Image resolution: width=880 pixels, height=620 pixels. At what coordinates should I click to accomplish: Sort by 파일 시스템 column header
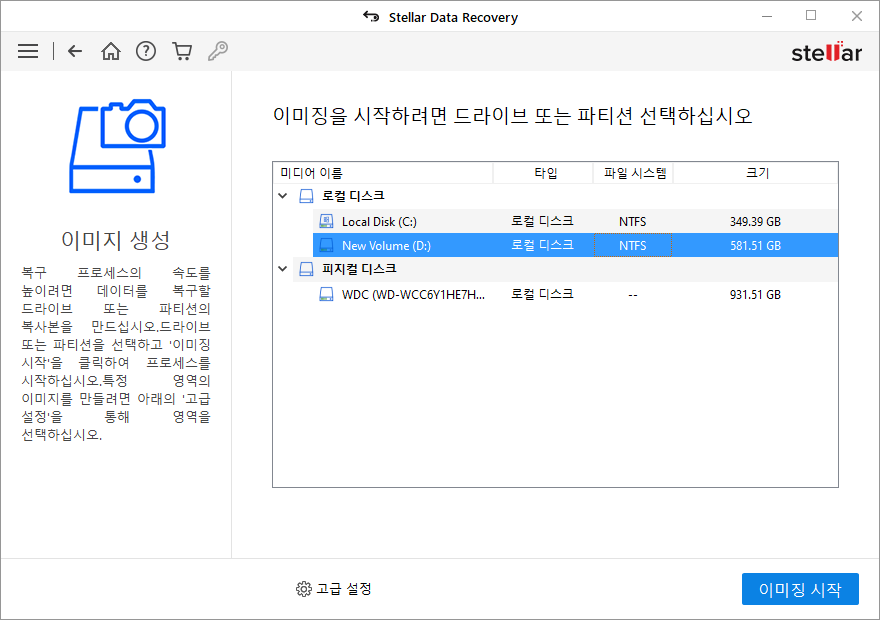pyautogui.click(x=634, y=173)
